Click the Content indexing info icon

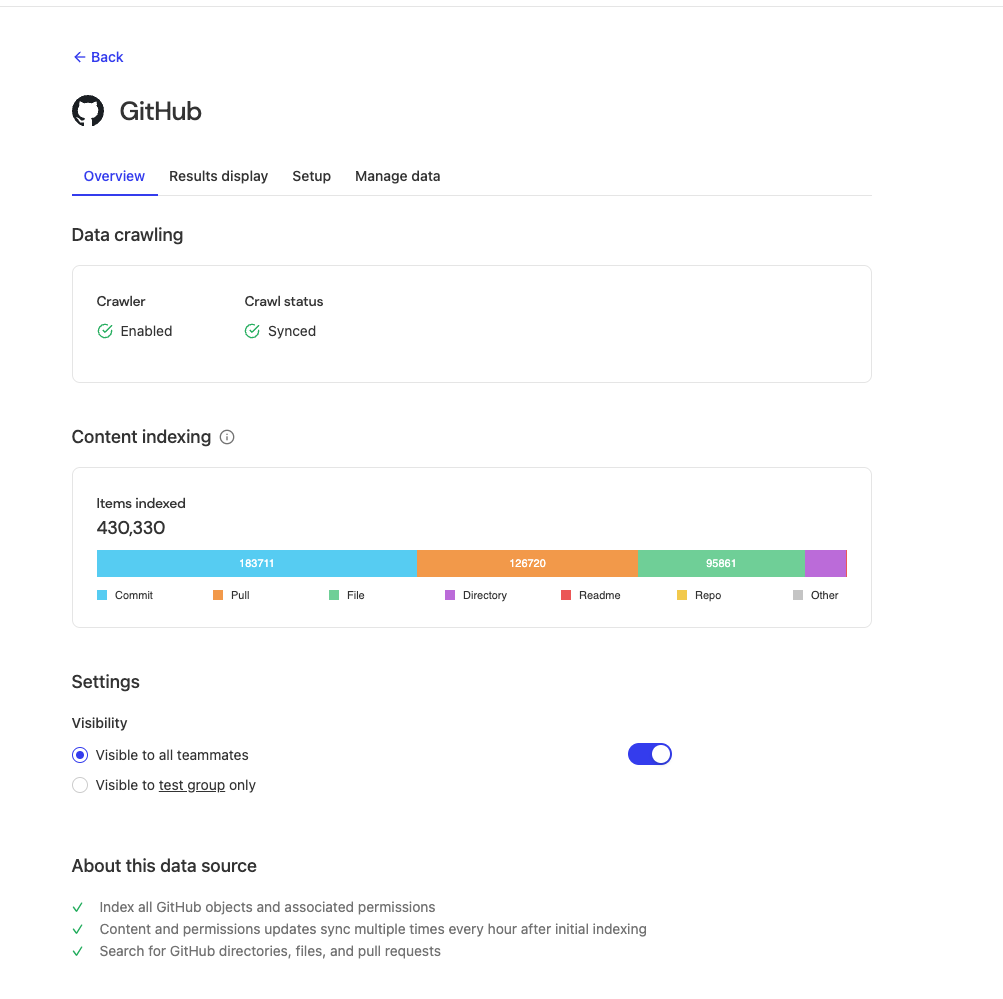227,437
